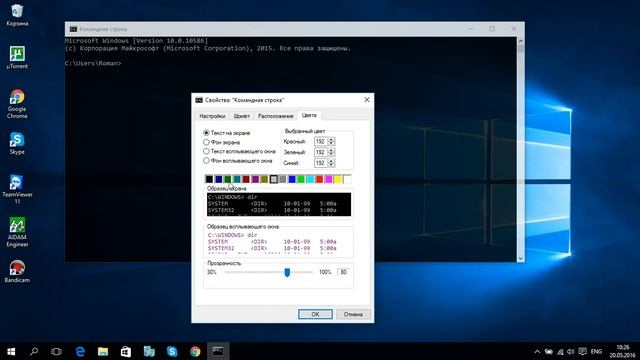640x360 pixels.
Task: Click the Command Prompt scrollbar down arrow
Action: click(520, 258)
